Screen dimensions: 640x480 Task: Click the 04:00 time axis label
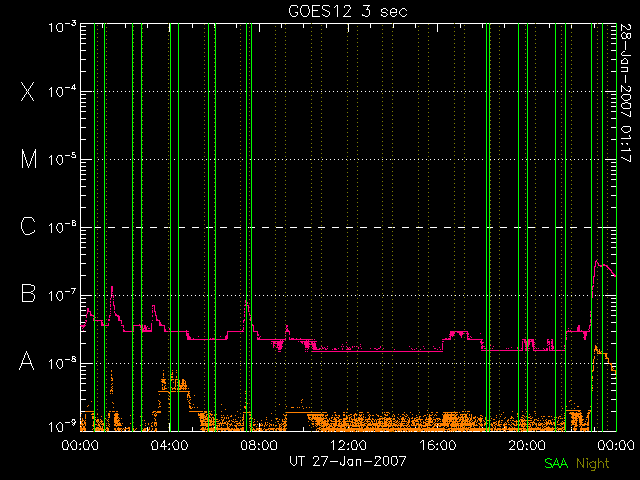click(169, 445)
